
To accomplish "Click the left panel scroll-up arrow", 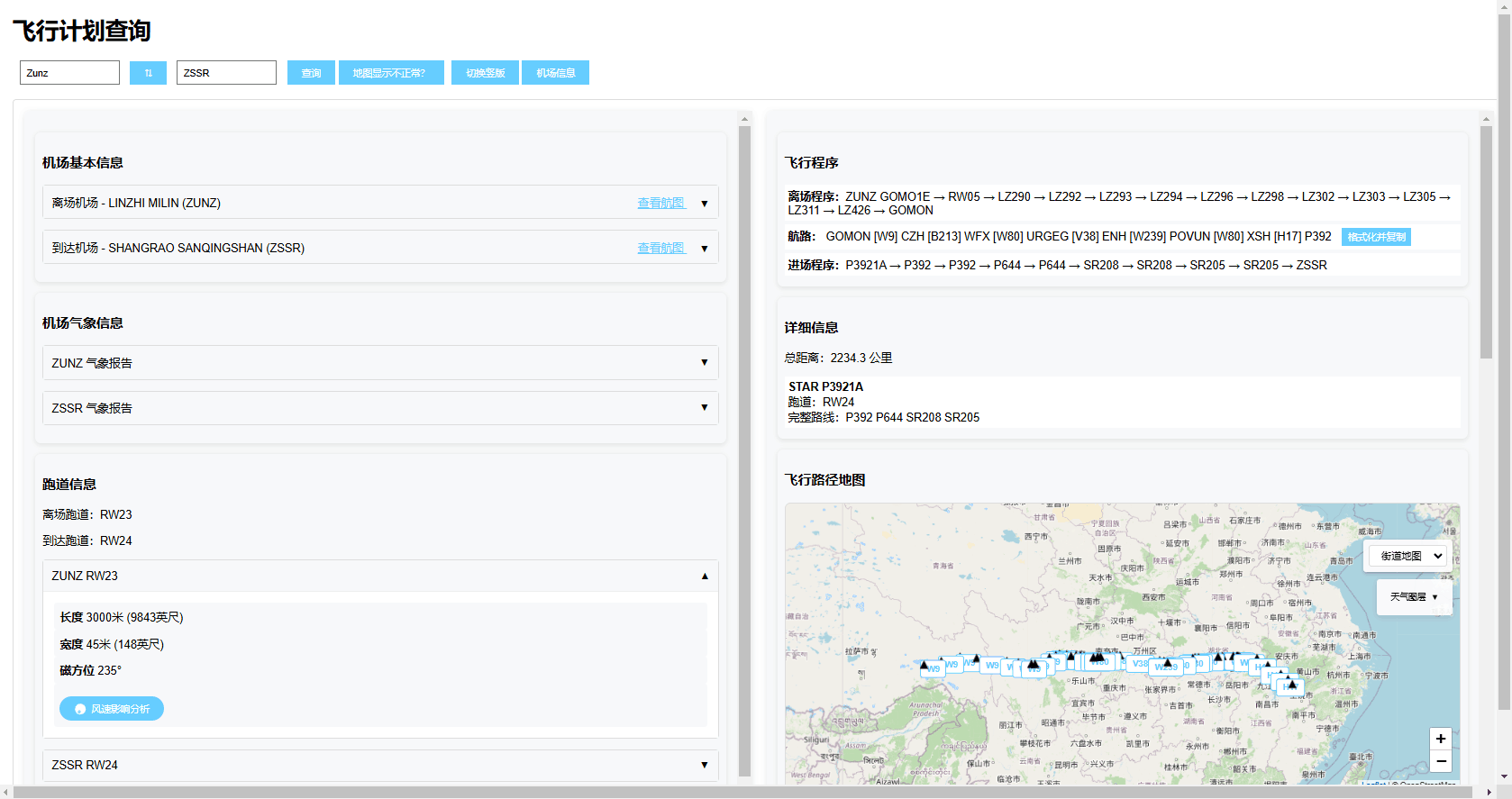I will 744,119.
